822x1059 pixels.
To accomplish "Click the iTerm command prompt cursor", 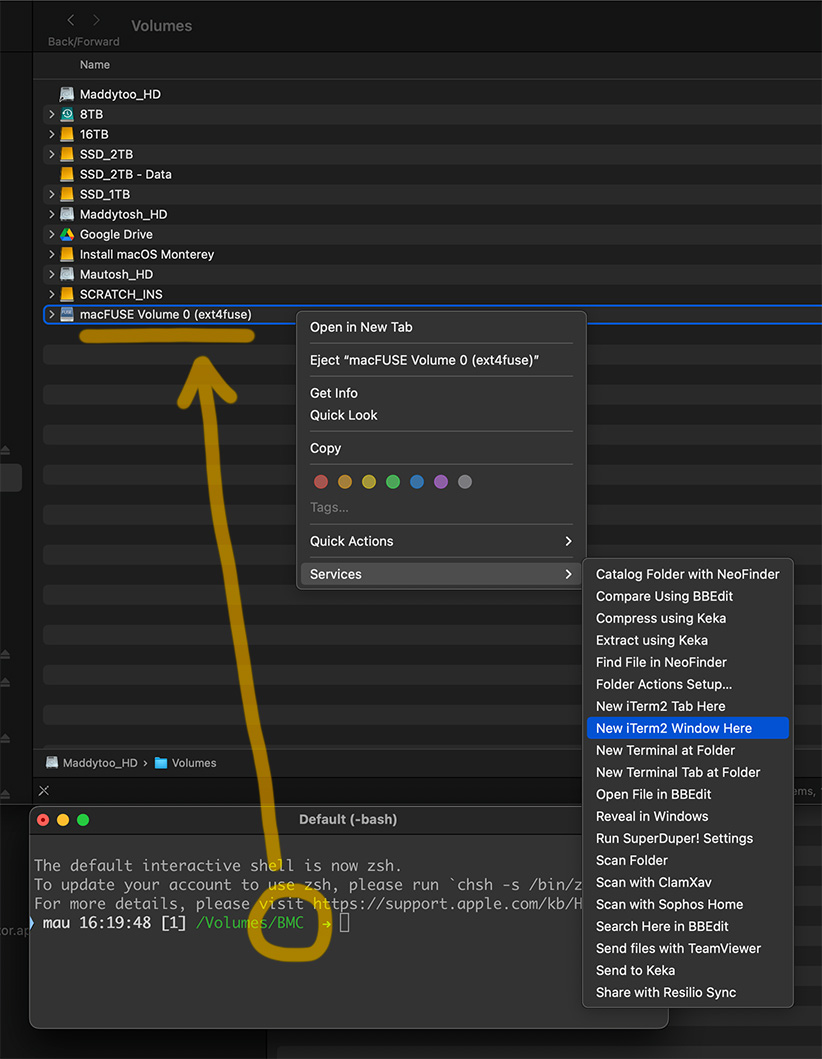I will [x=344, y=923].
